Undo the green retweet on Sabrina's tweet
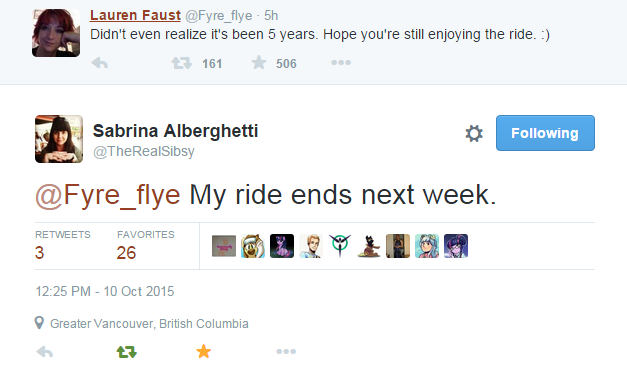Screen dimensions: 627x385 [x=127, y=352]
